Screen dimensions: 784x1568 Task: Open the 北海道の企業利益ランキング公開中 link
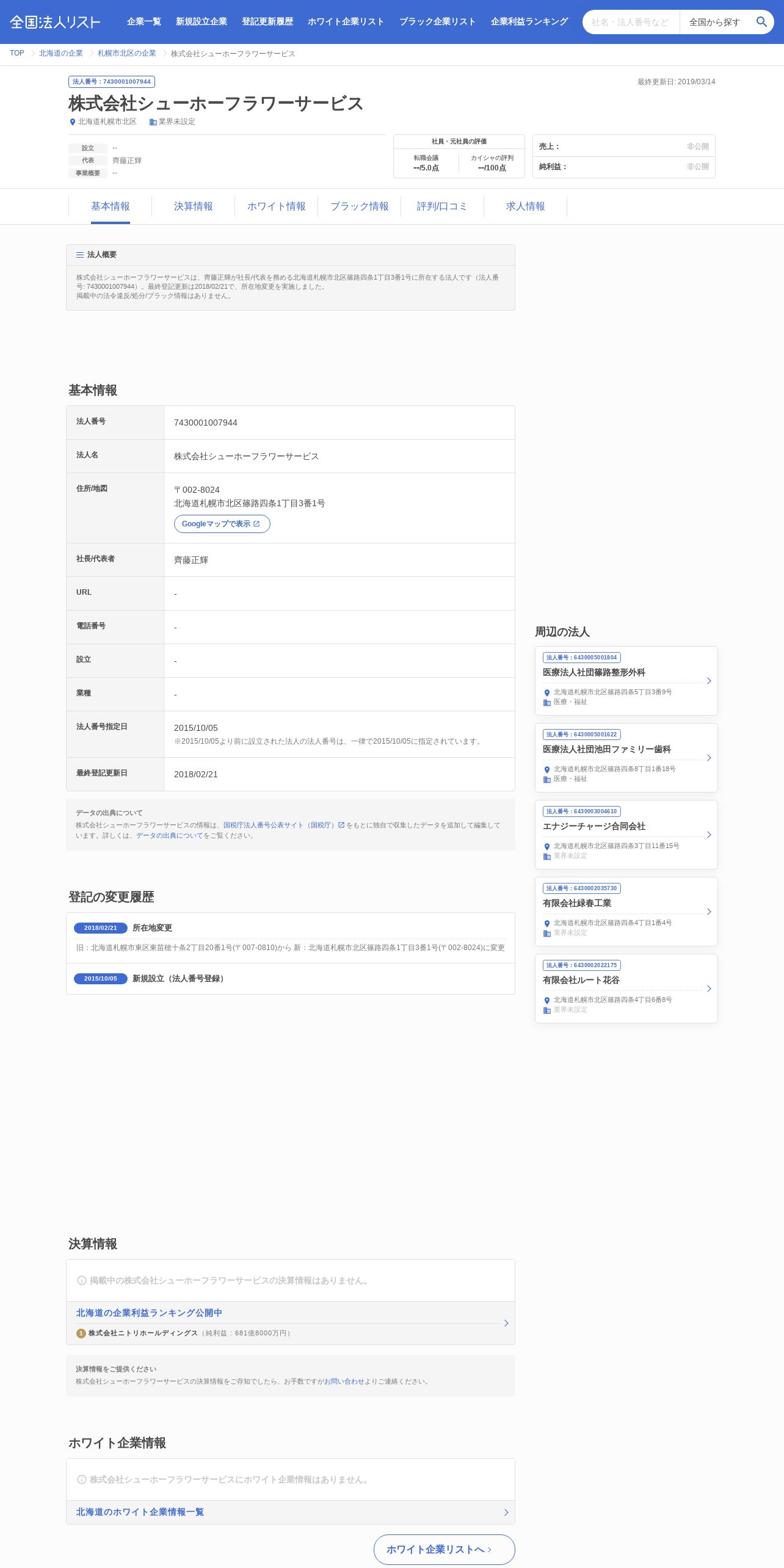click(x=149, y=1313)
